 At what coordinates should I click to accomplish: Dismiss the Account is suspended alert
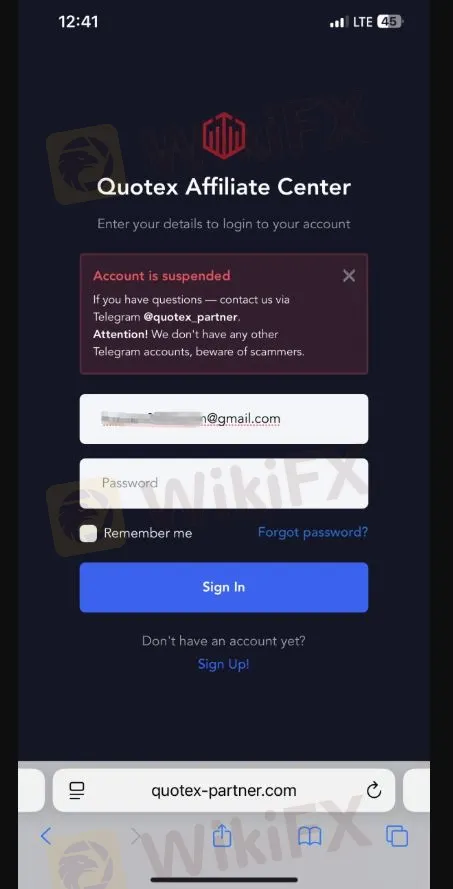click(x=349, y=276)
